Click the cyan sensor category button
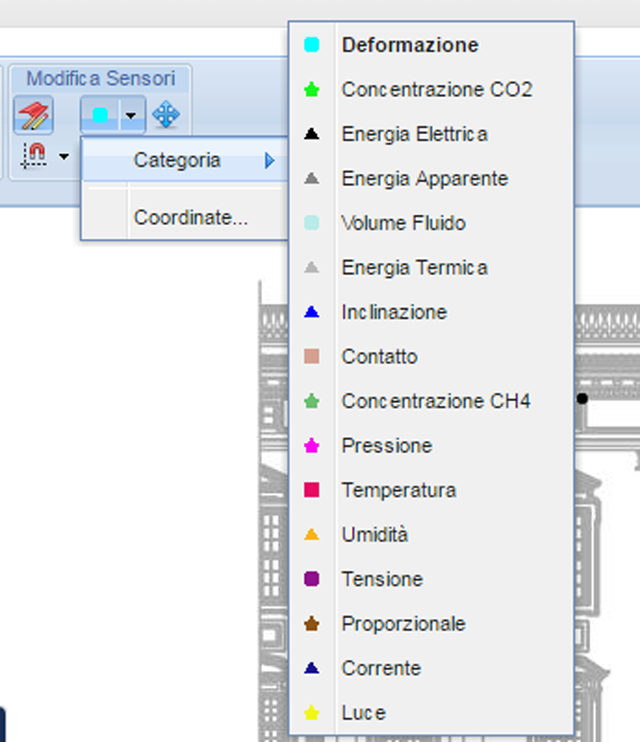The image size is (640, 742). click(100, 116)
